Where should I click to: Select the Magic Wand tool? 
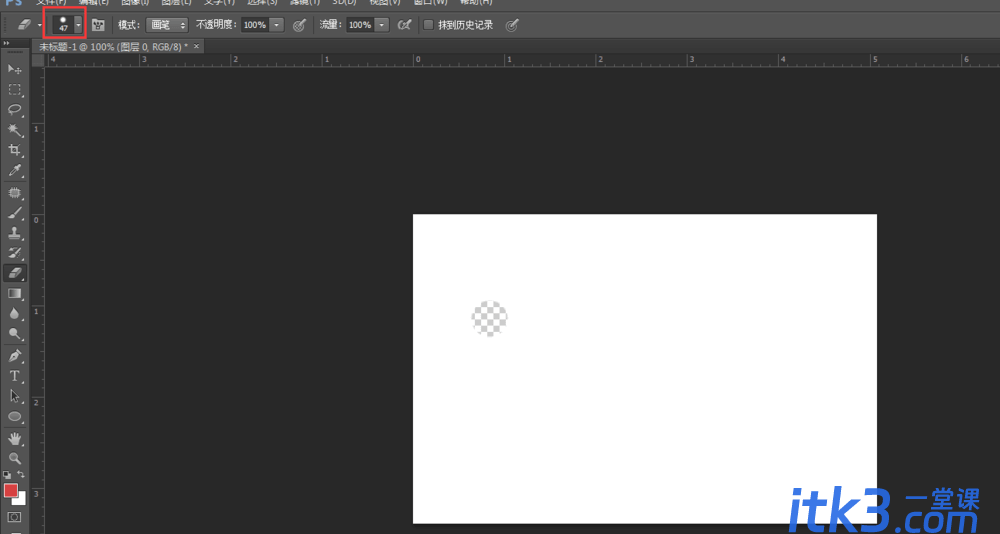(15, 130)
